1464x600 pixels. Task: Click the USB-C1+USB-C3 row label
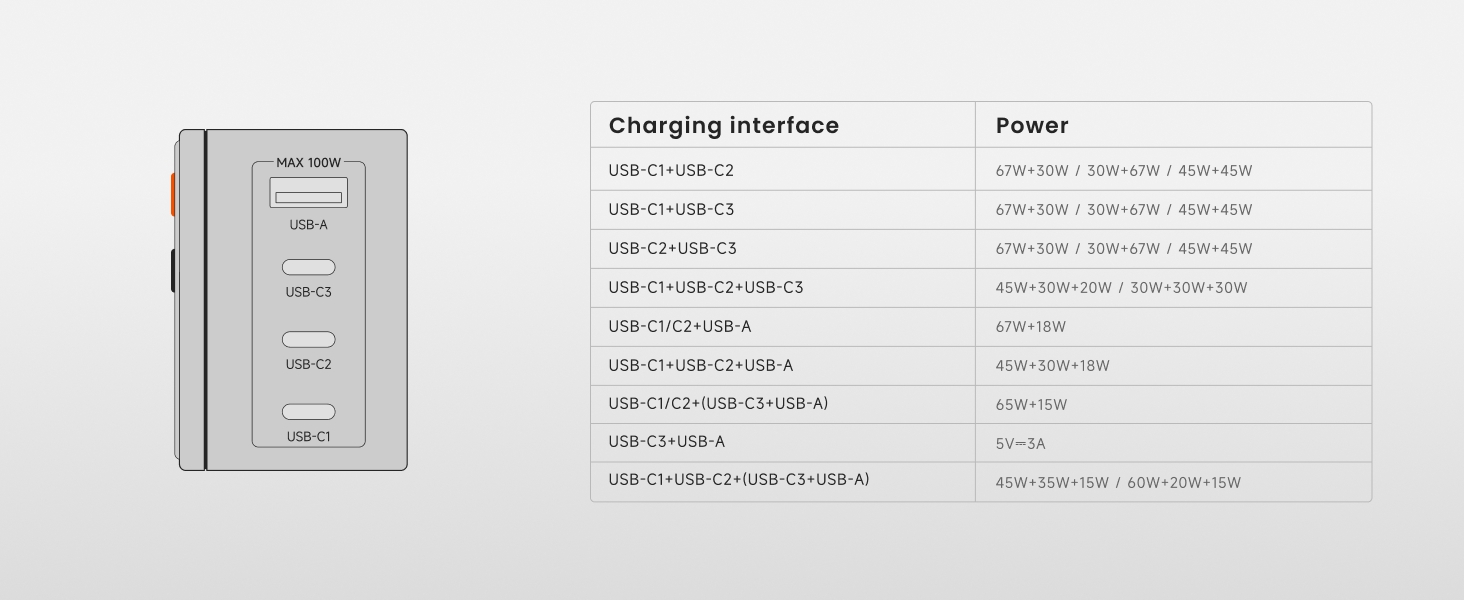coord(671,210)
